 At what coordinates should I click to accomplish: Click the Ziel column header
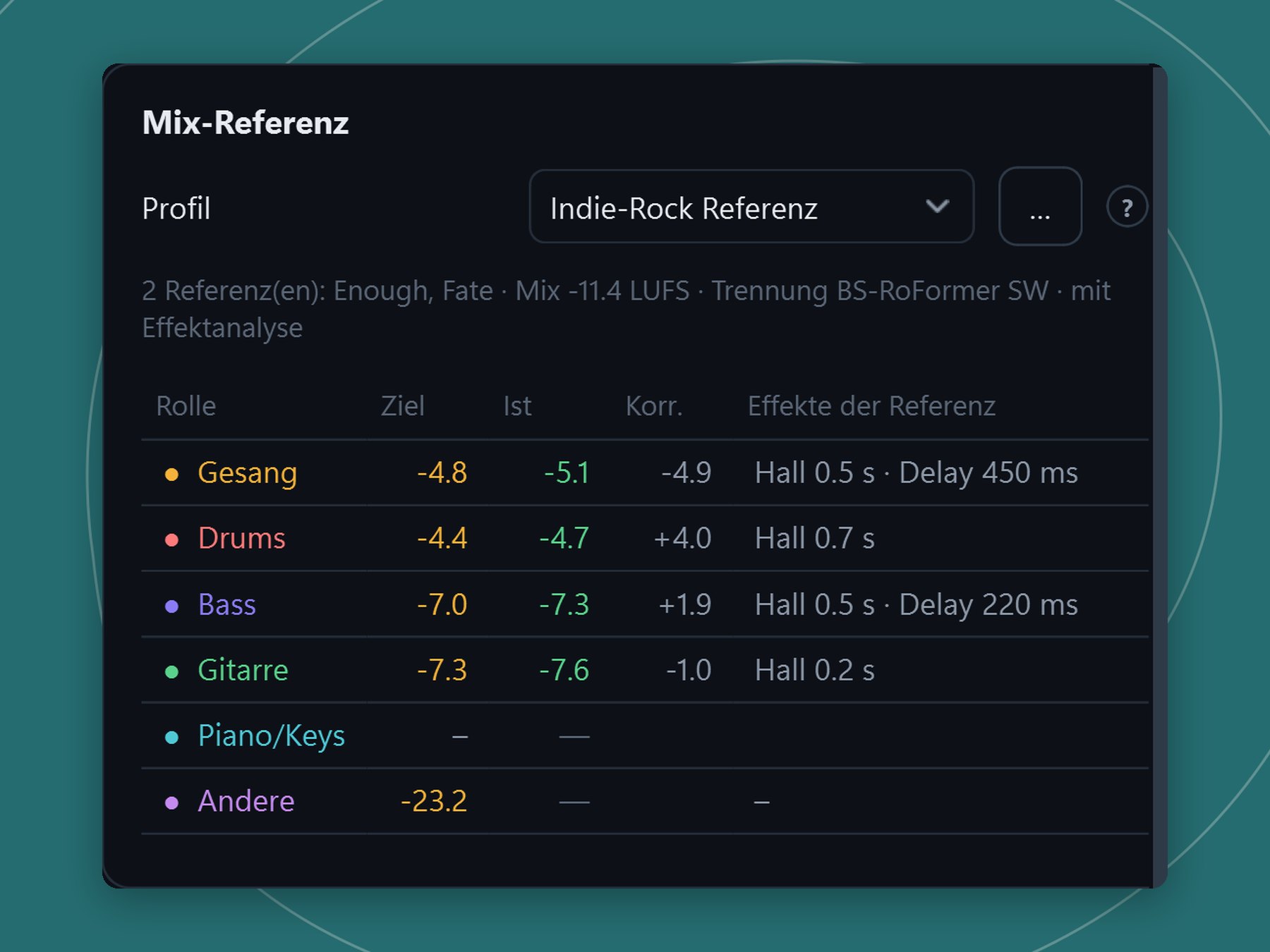[x=402, y=406]
